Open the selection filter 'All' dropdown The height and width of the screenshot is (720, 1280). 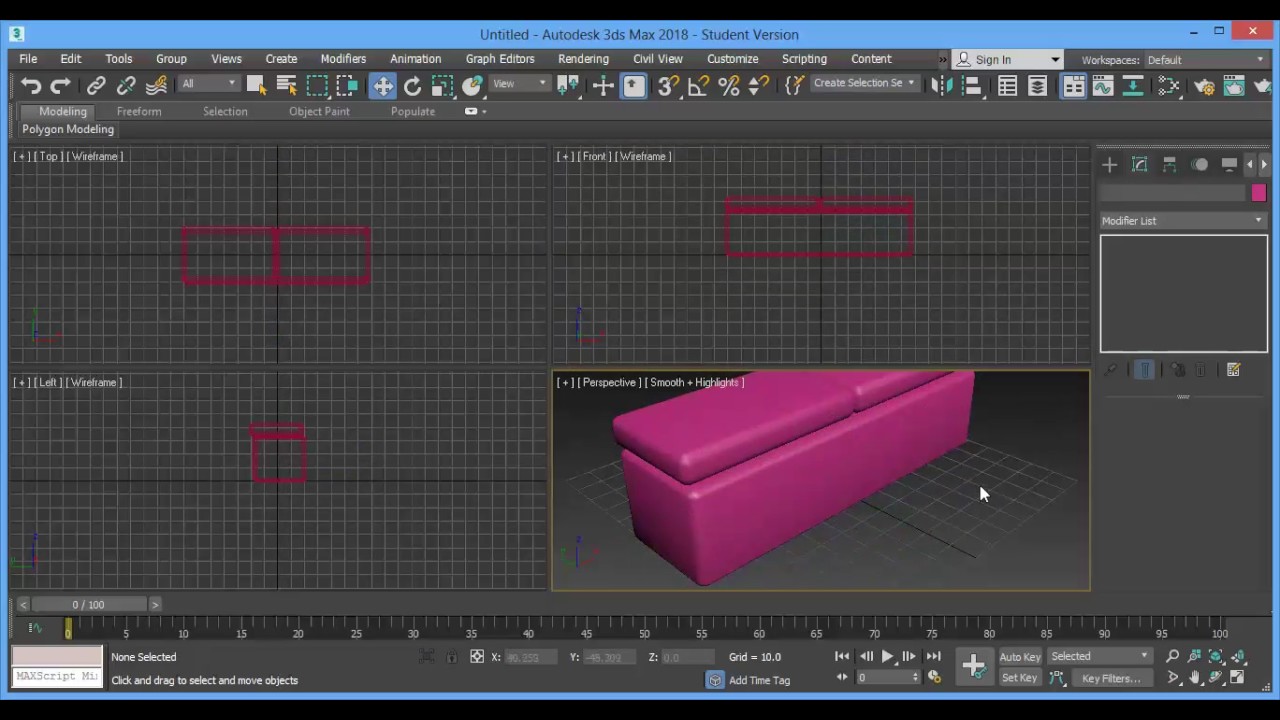(209, 84)
